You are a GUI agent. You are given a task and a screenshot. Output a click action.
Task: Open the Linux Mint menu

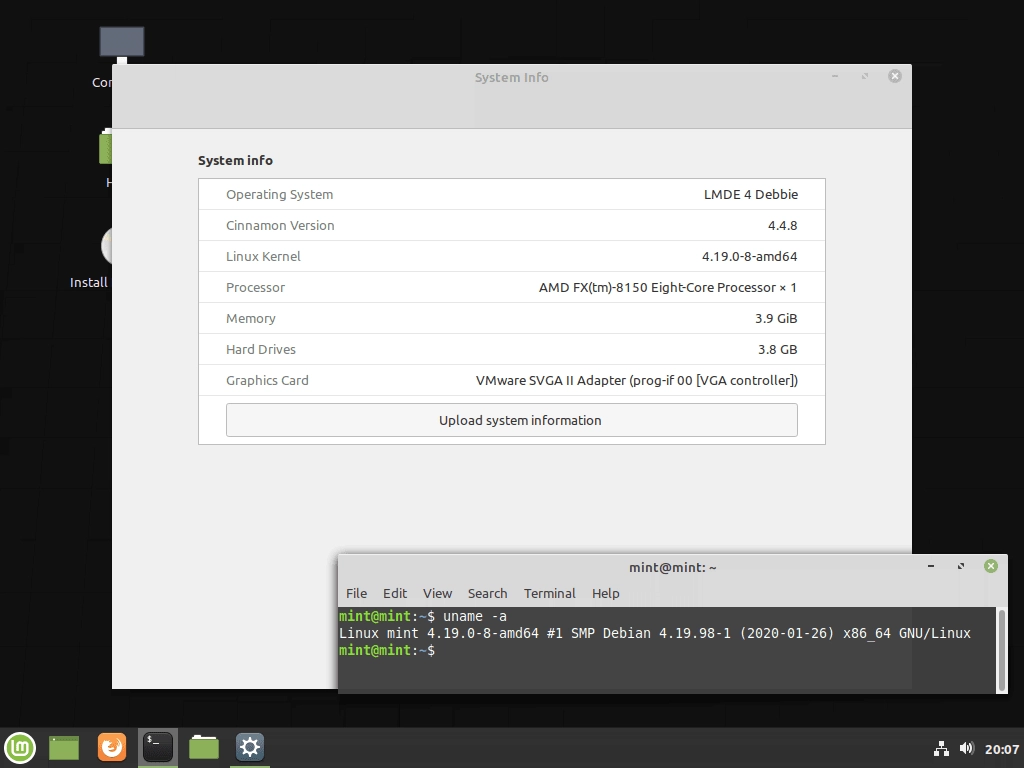click(x=20, y=747)
